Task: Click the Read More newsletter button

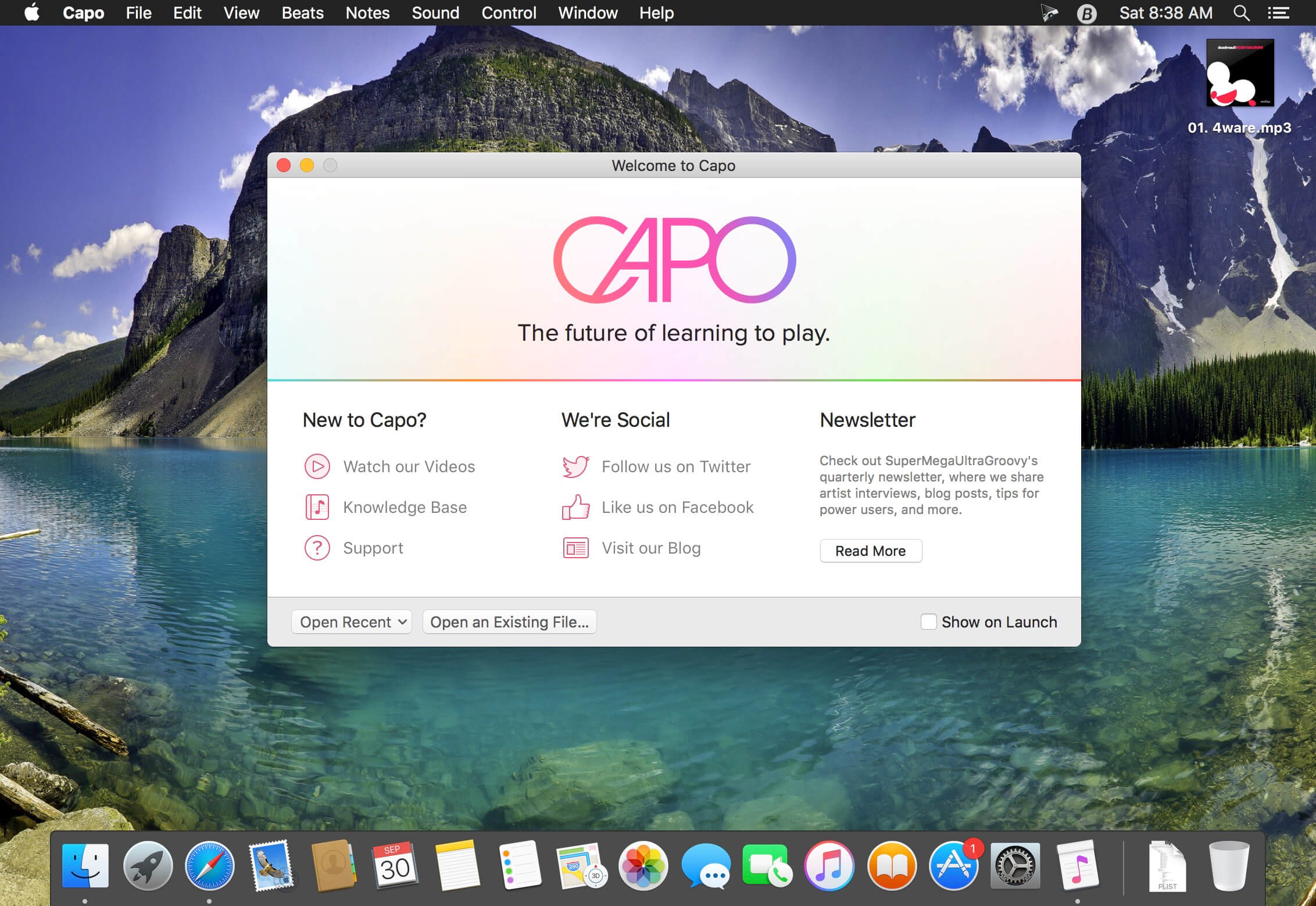Action: 871,551
